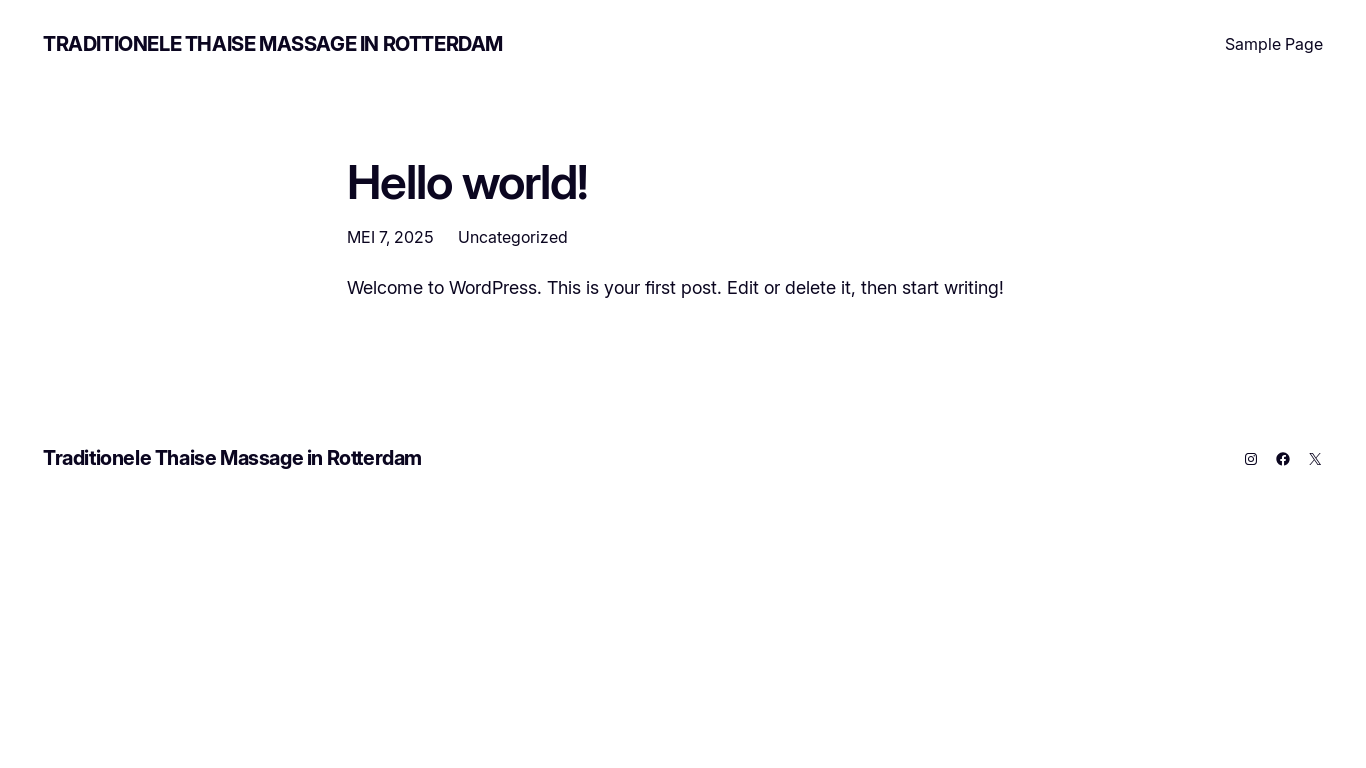The width and height of the screenshot is (1366, 768).
Task: Open the Facebook social icon in the footer
Action: click(x=1283, y=459)
